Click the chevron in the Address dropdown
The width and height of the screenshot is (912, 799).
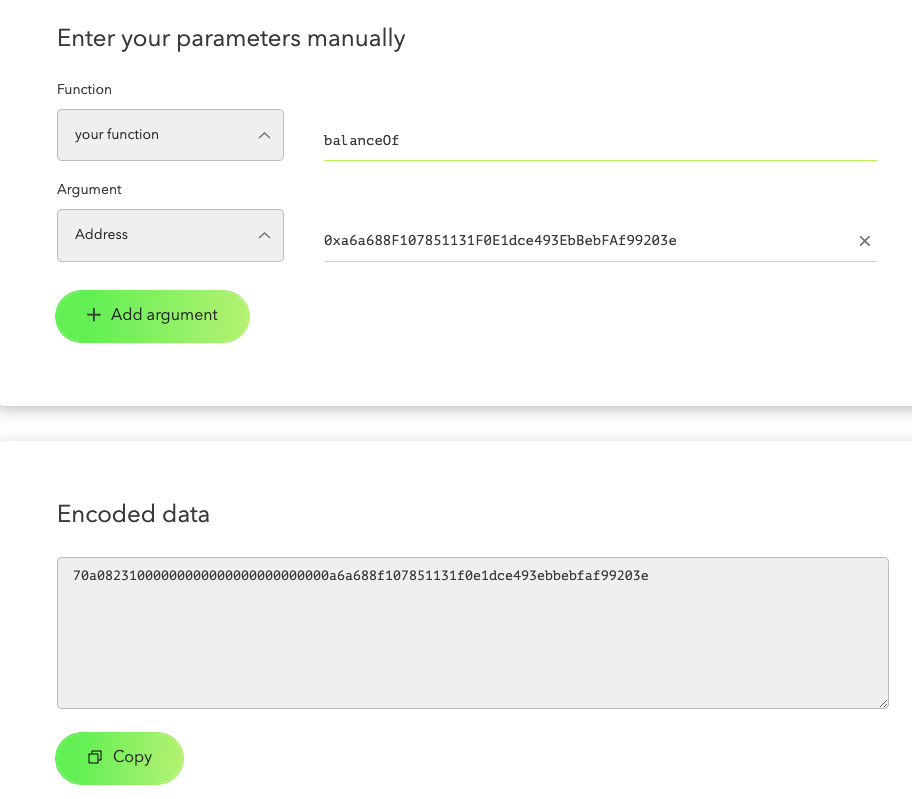point(264,235)
